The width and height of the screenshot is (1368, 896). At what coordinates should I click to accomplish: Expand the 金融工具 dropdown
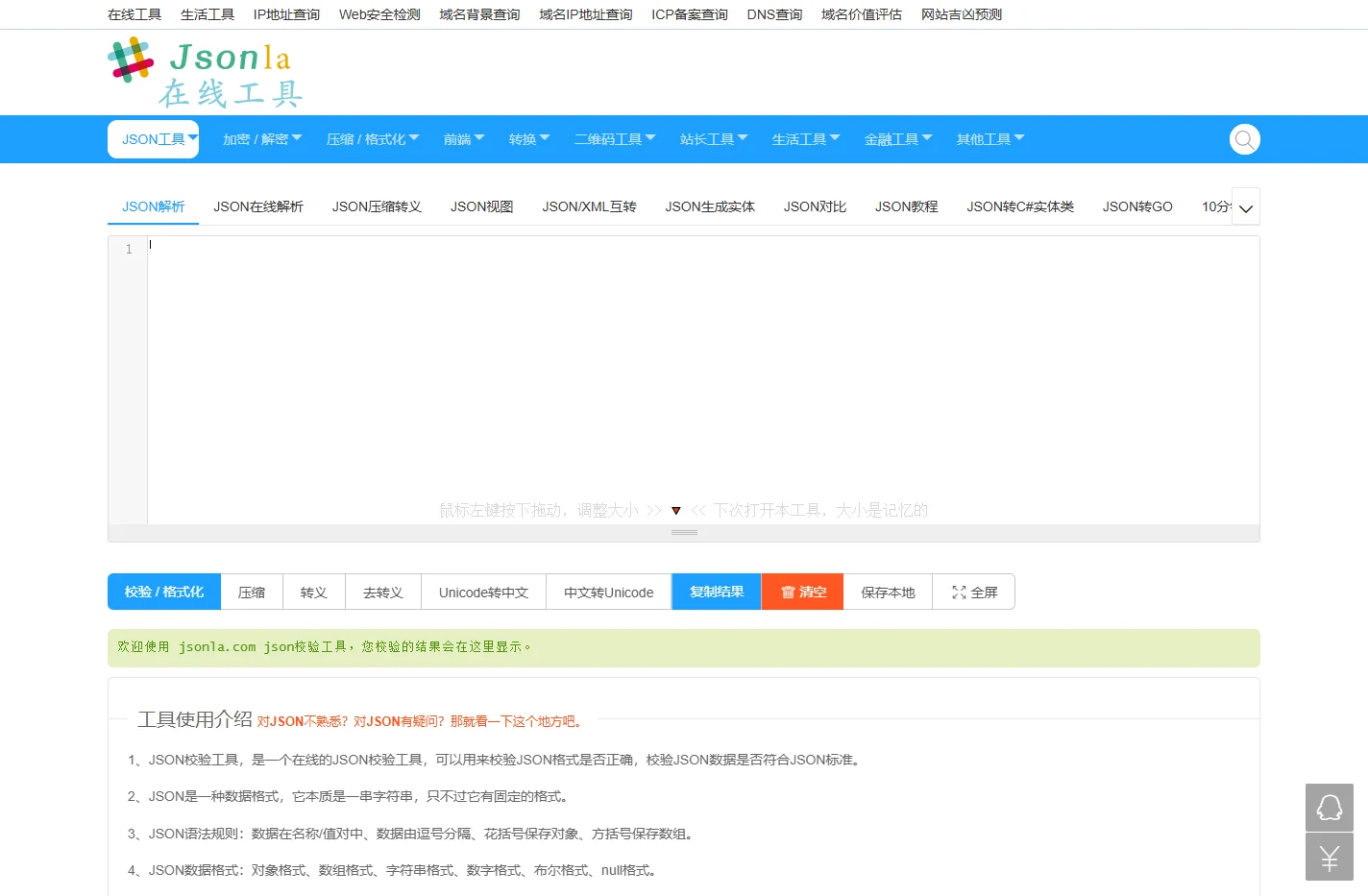coord(898,139)
